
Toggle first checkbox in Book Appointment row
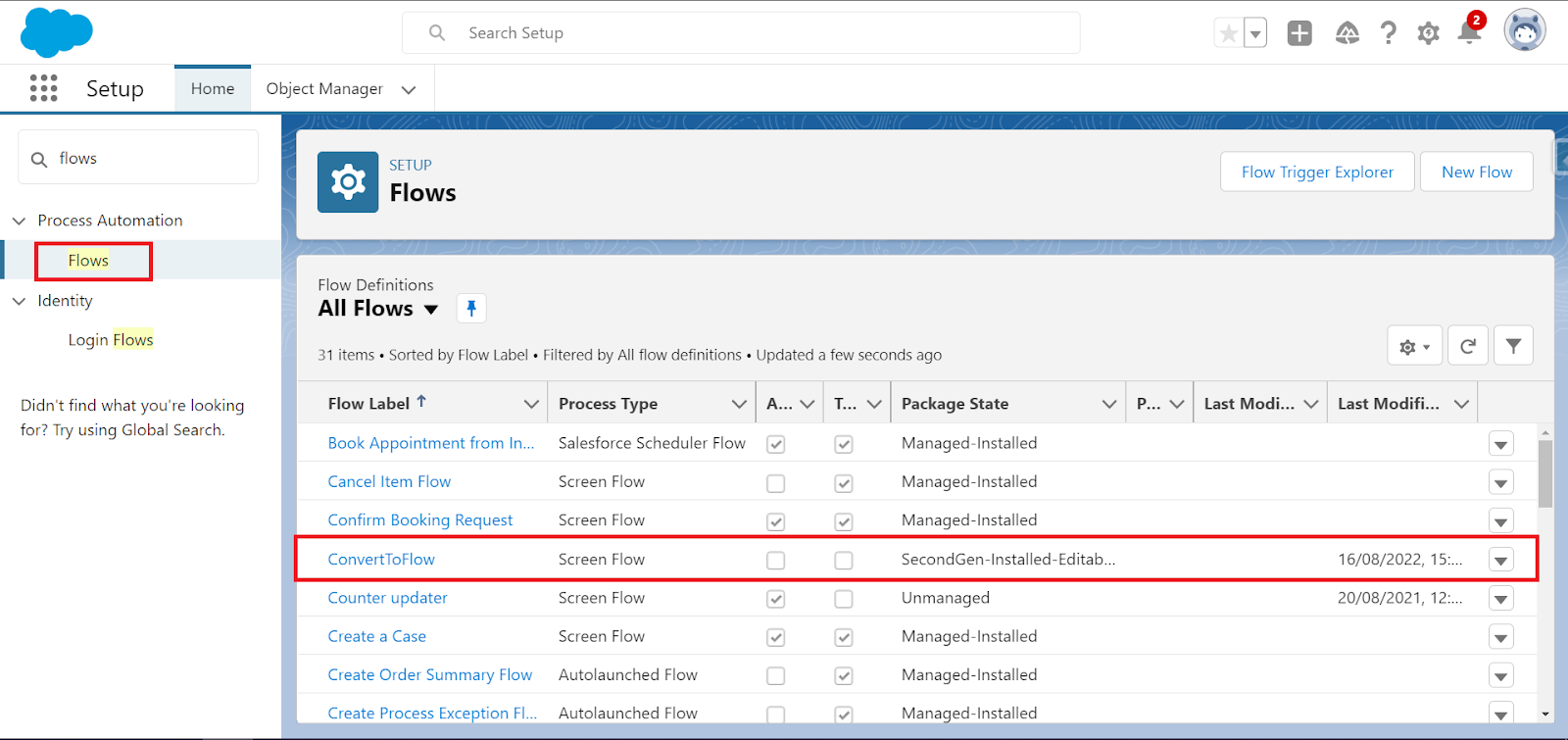(x=775, y=444)
